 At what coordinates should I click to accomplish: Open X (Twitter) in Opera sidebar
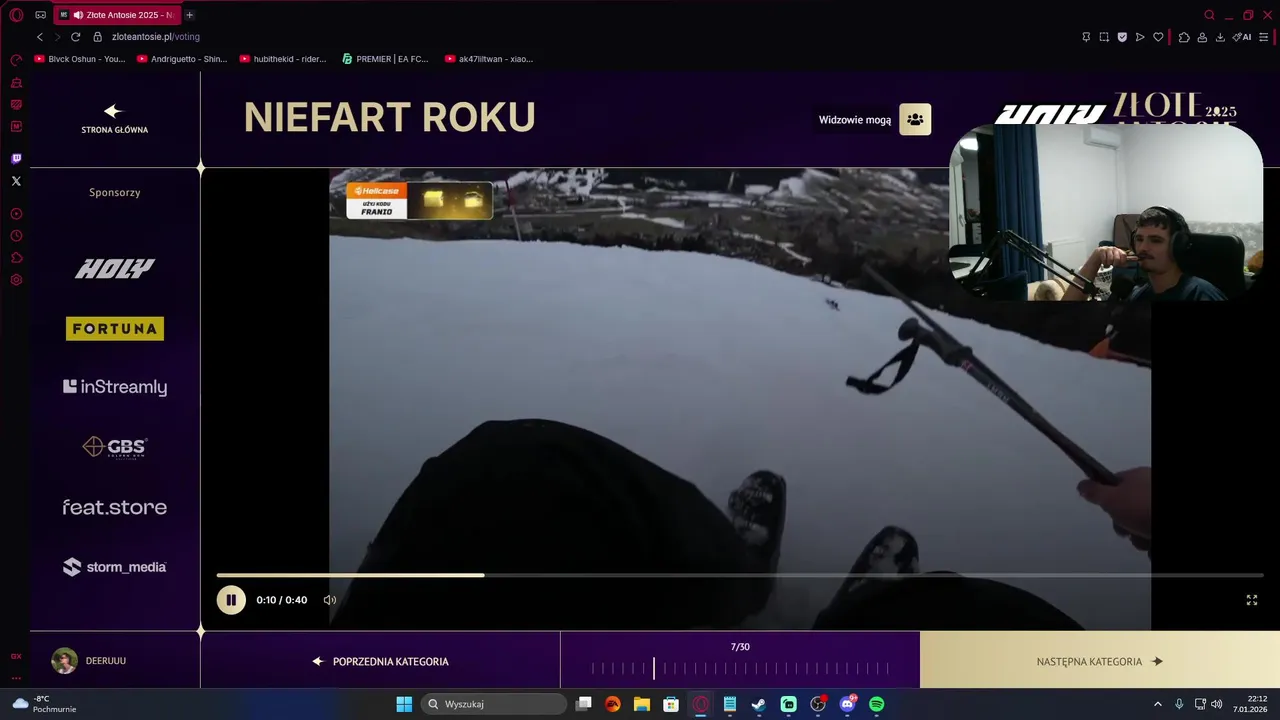click(x=16, y=181)
